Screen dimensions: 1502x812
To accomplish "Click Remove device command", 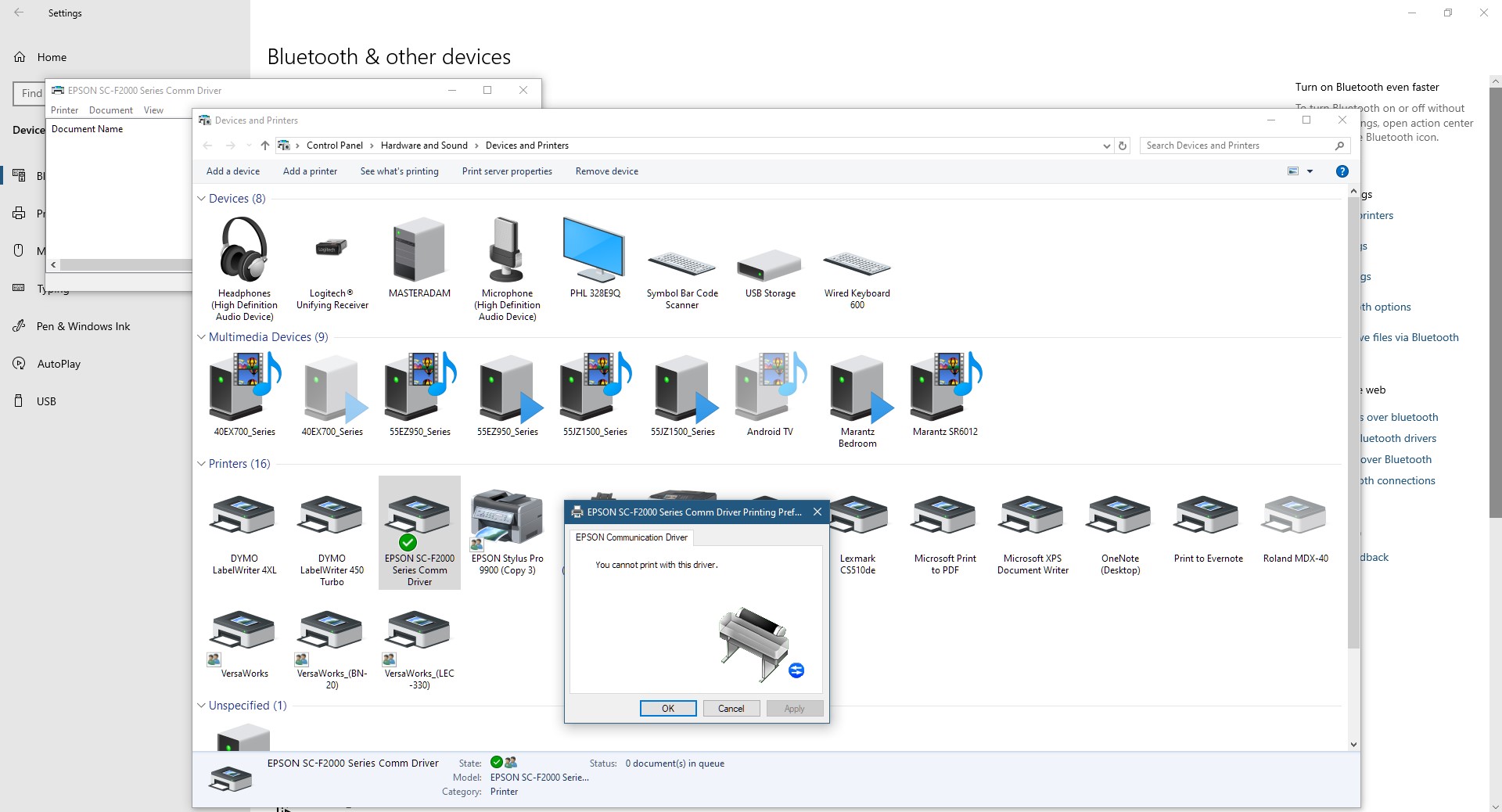I will (x=607, y=171).
